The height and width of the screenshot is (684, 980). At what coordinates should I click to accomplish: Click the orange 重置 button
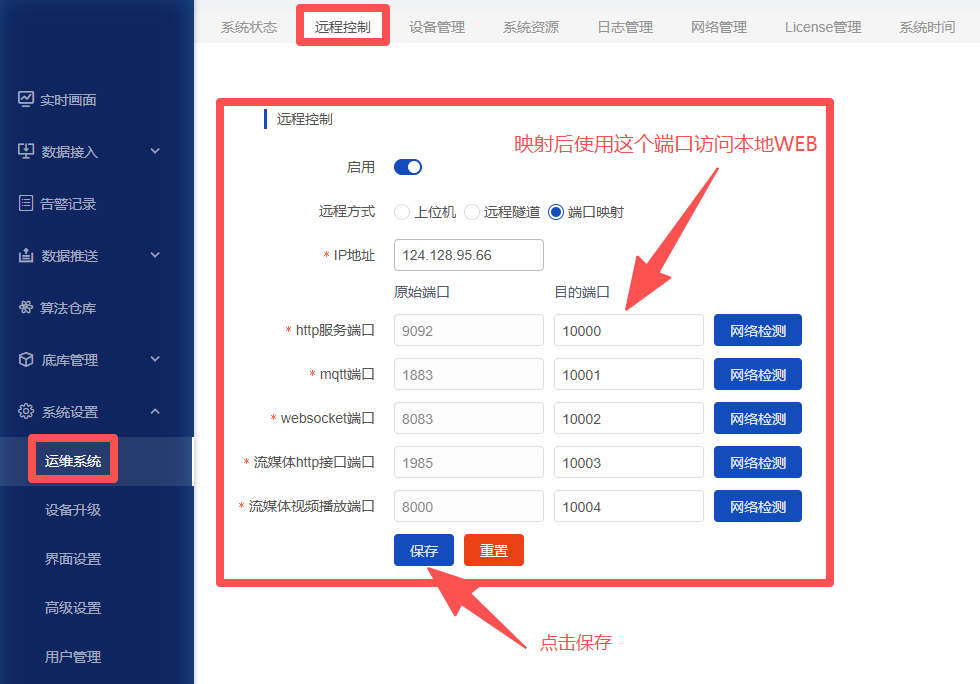point(494,550)
